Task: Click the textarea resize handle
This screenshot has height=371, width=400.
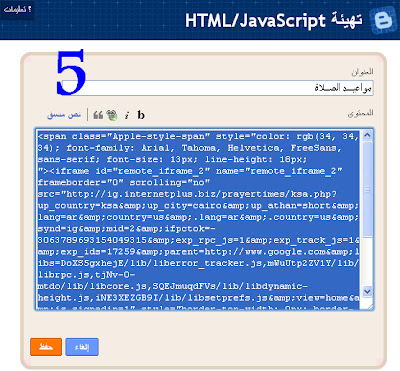Action: (x=369, y=306)
